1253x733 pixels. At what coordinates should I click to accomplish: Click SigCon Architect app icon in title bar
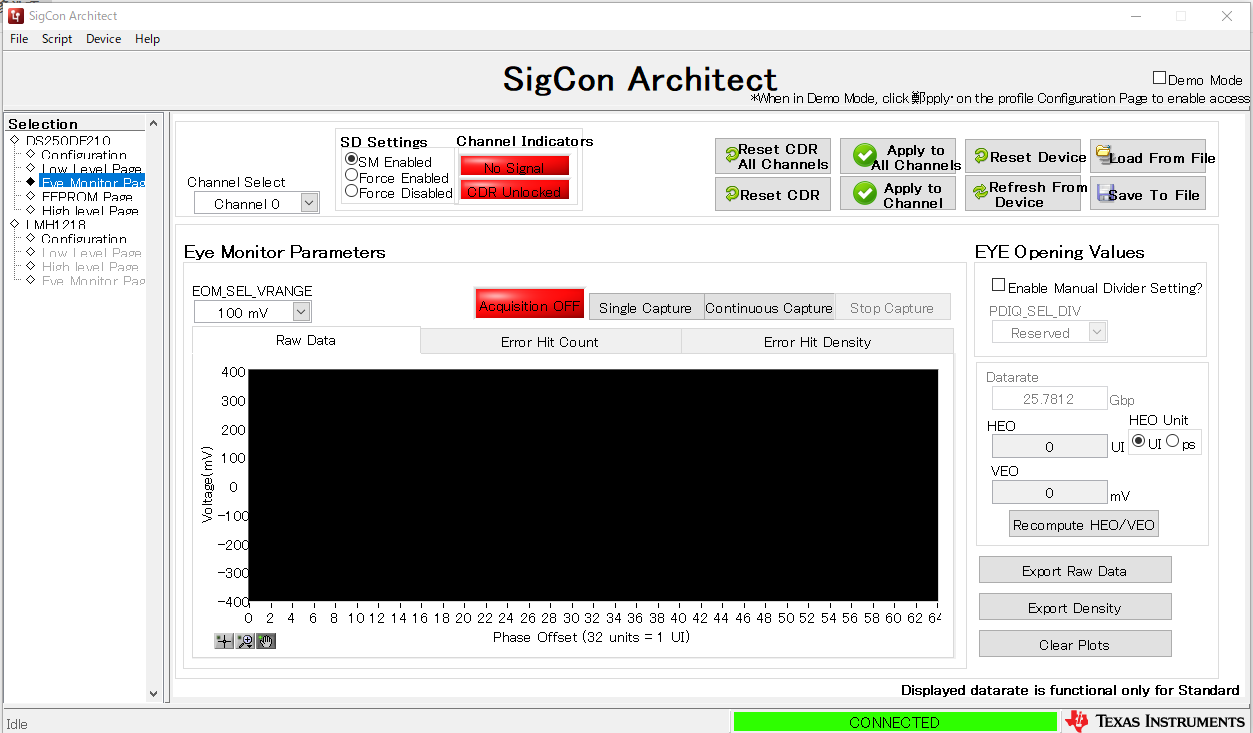[x=16, y=16]
